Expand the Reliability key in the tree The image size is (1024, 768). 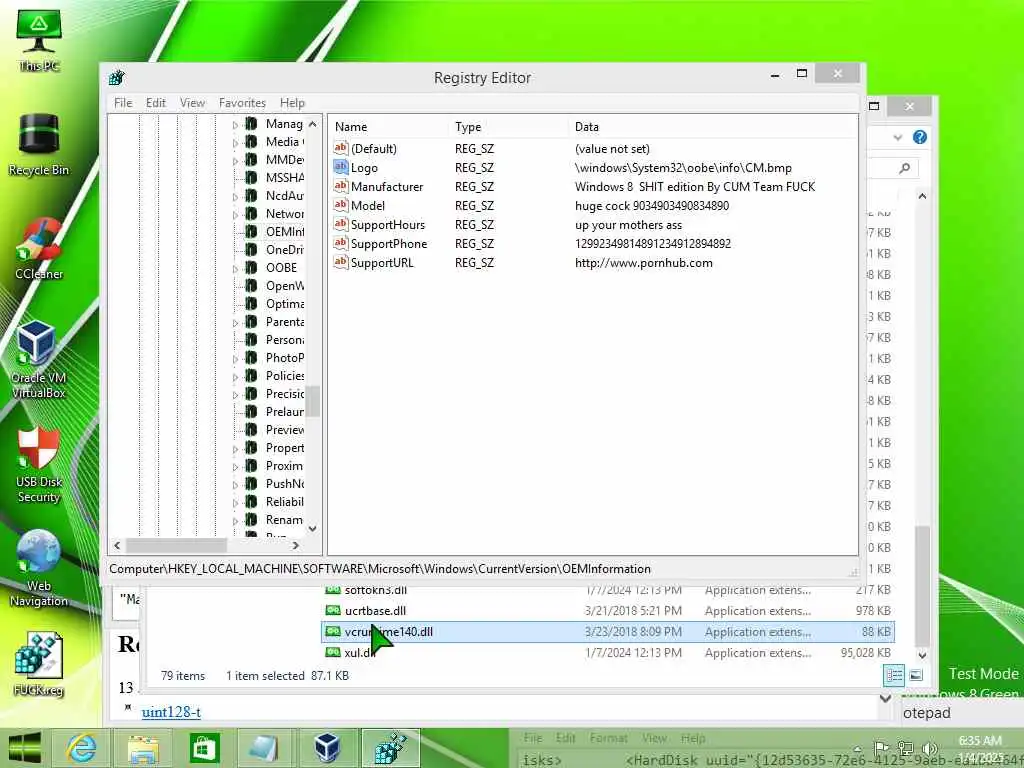[x=235, y=503]
